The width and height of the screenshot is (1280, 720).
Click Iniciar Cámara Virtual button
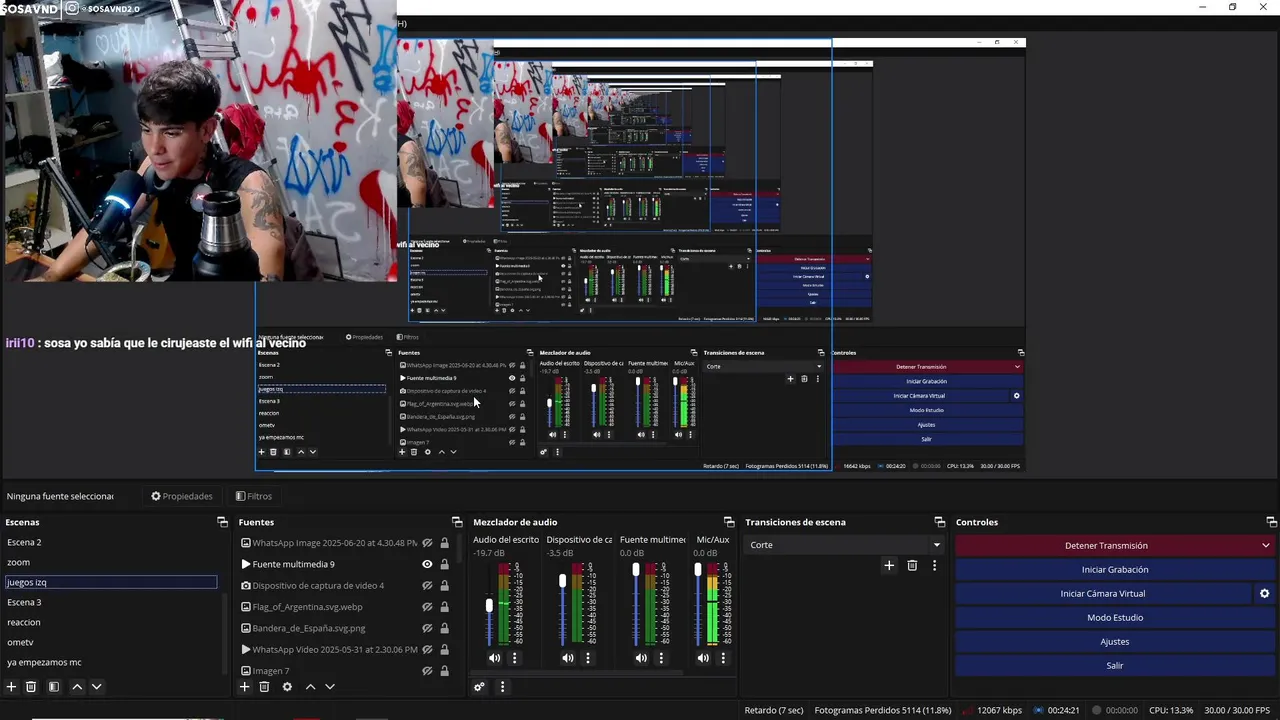[x=1103, y=593]
